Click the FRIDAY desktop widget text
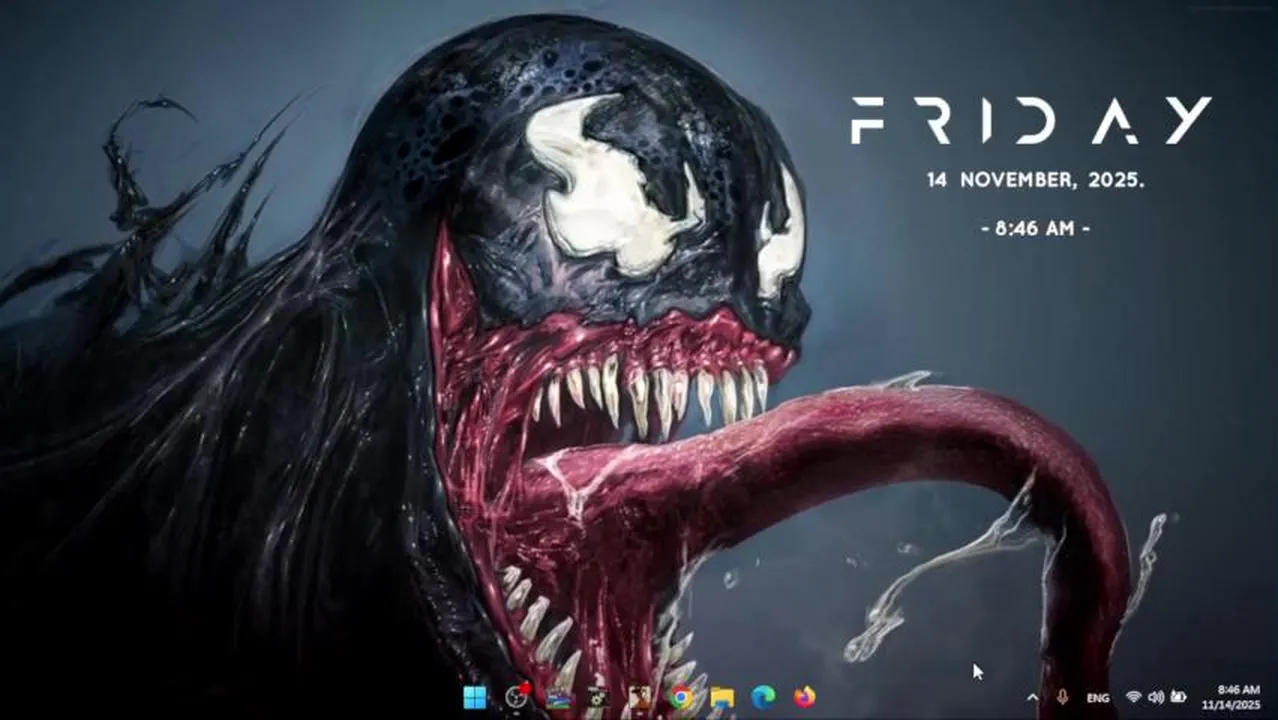Viewport: 1278px width, 720px height. [x=1031, y=120]
